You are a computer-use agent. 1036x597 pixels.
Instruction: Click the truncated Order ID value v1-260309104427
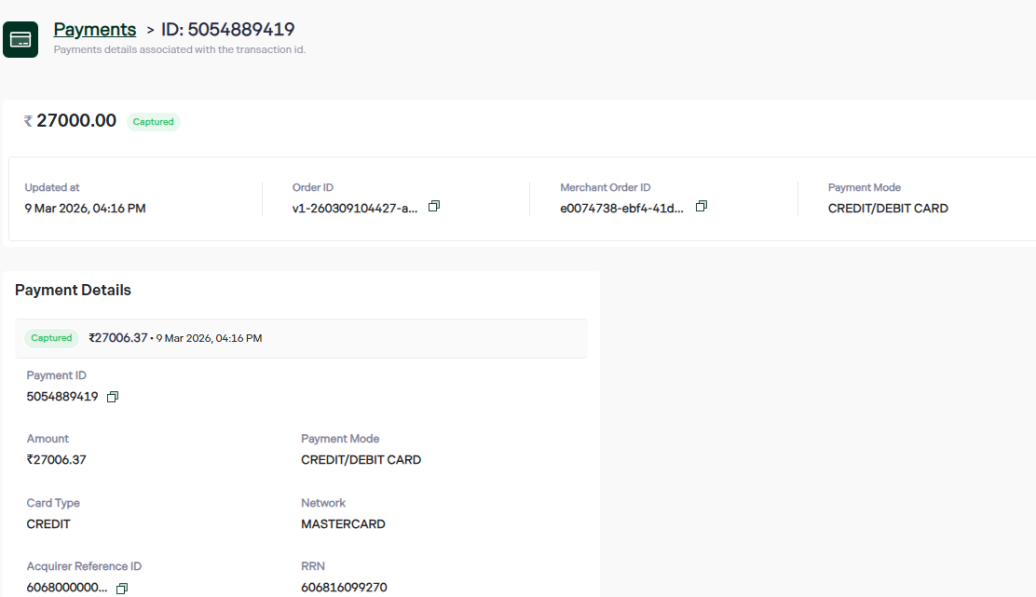[355, 208]
